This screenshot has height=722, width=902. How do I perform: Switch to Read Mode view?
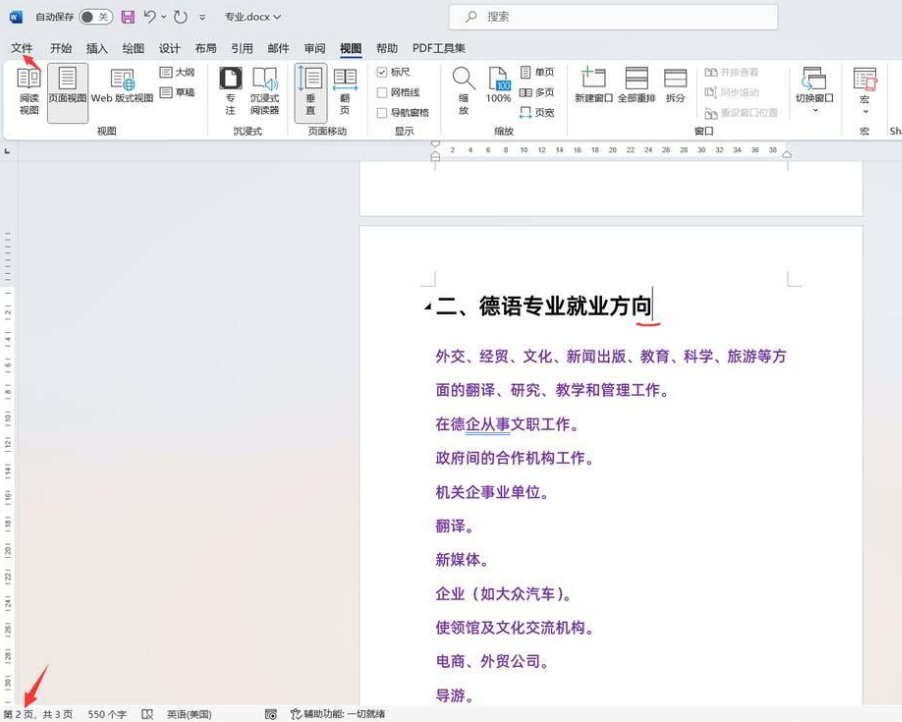[x=29, y=90]
